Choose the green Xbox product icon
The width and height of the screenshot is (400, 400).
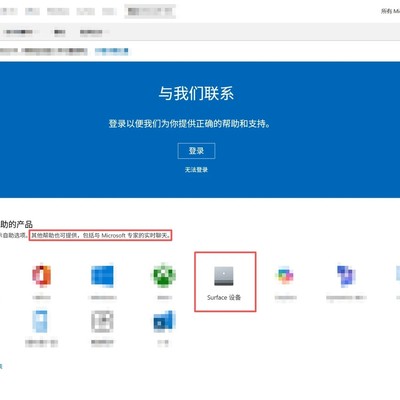pos(163,275)
